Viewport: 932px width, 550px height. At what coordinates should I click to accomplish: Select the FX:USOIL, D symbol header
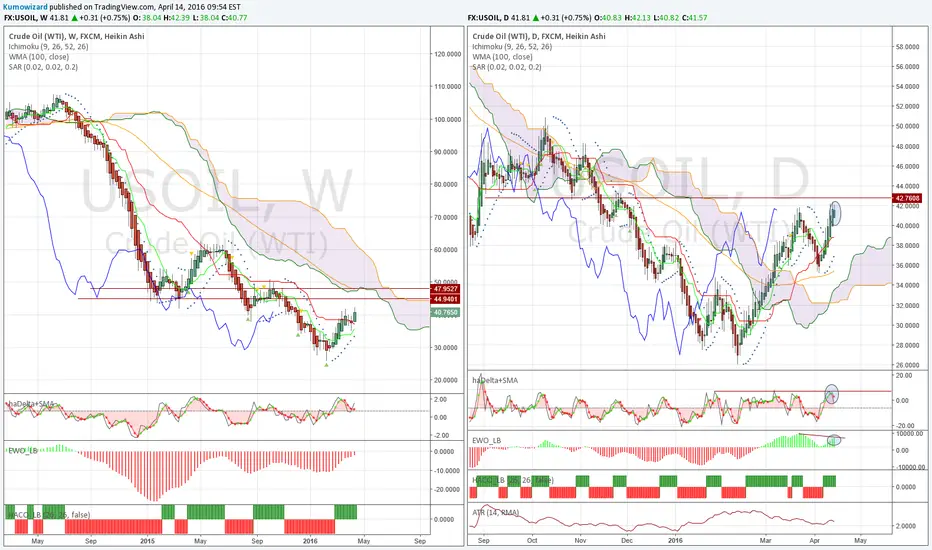[489, 18]
